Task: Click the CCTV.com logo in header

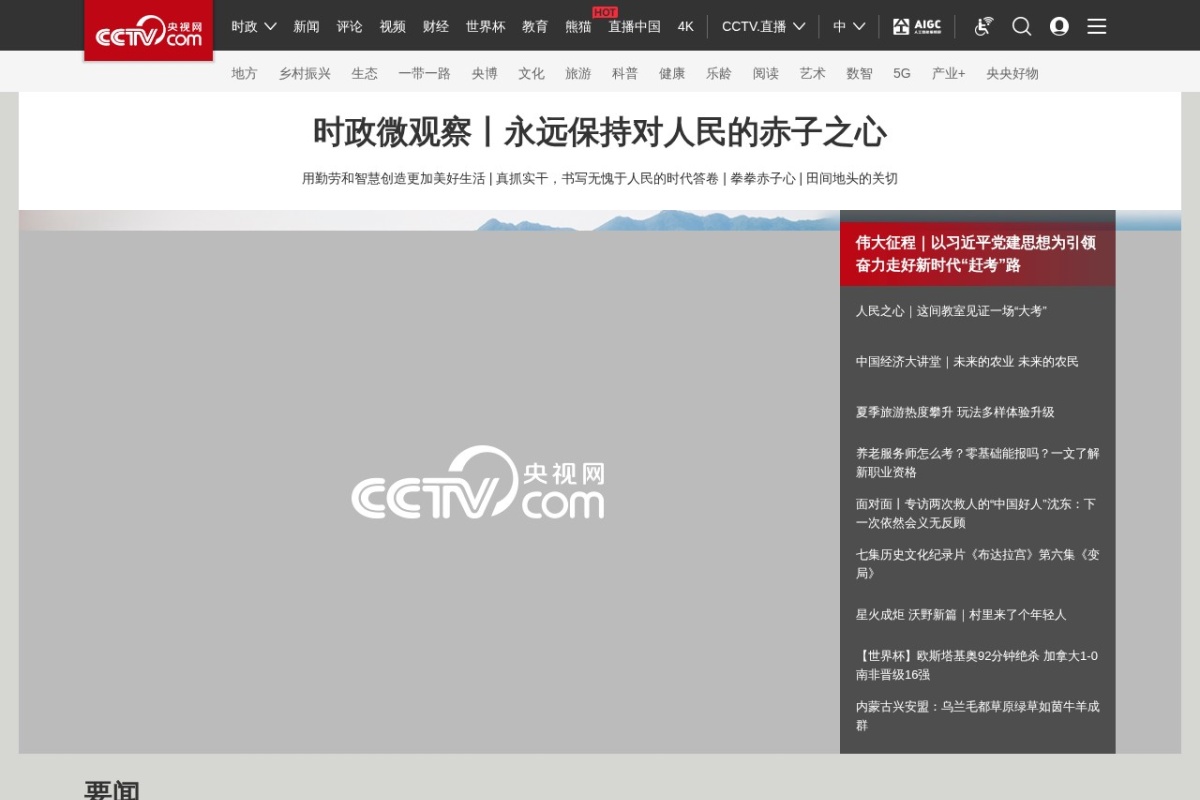Action: click(148, 30)
